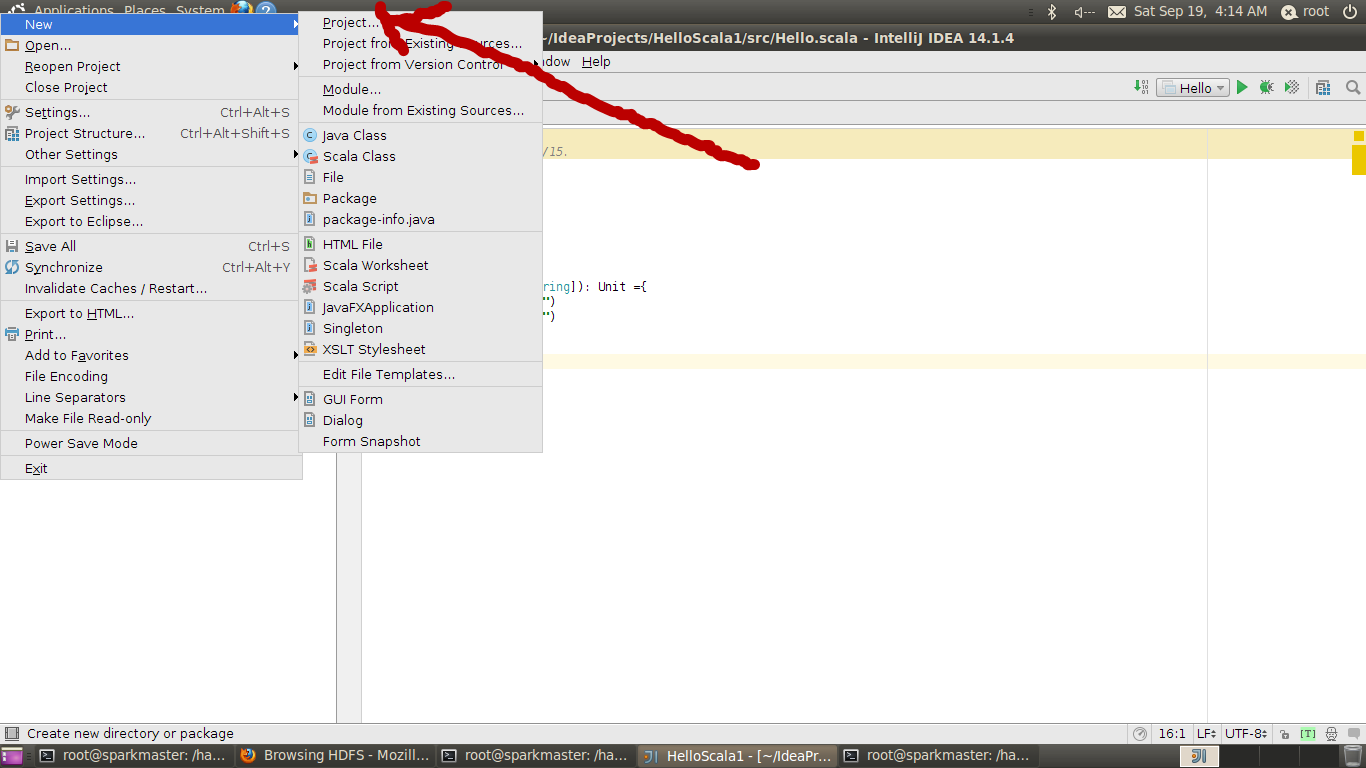Screen dimensions: 1366x768
Task: Expand the Line Separators submenu
Action: click(151, 397)
